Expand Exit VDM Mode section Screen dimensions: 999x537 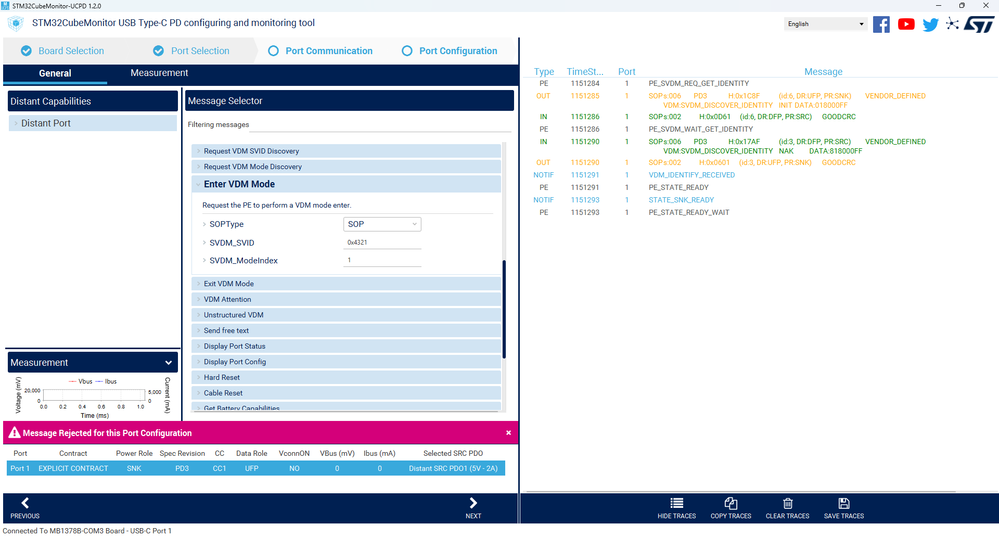(346, 283)
